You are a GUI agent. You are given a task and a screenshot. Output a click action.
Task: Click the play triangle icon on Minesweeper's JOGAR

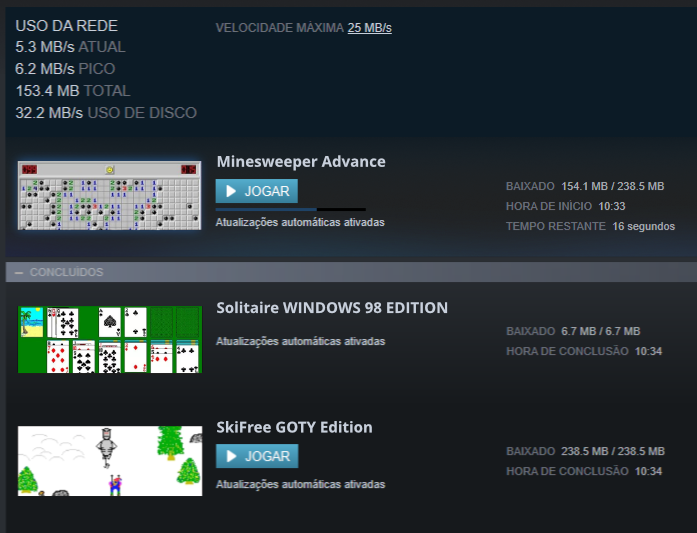(231, 191)
